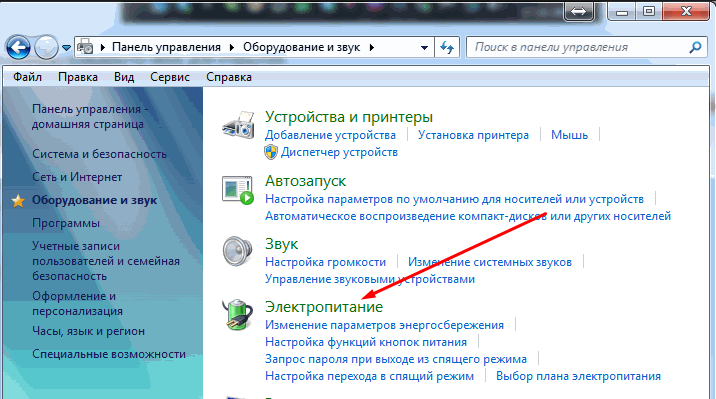Screen dimensions: 716x399
Task: Click Установка принтера link
Action: click(x=473, y=135)
